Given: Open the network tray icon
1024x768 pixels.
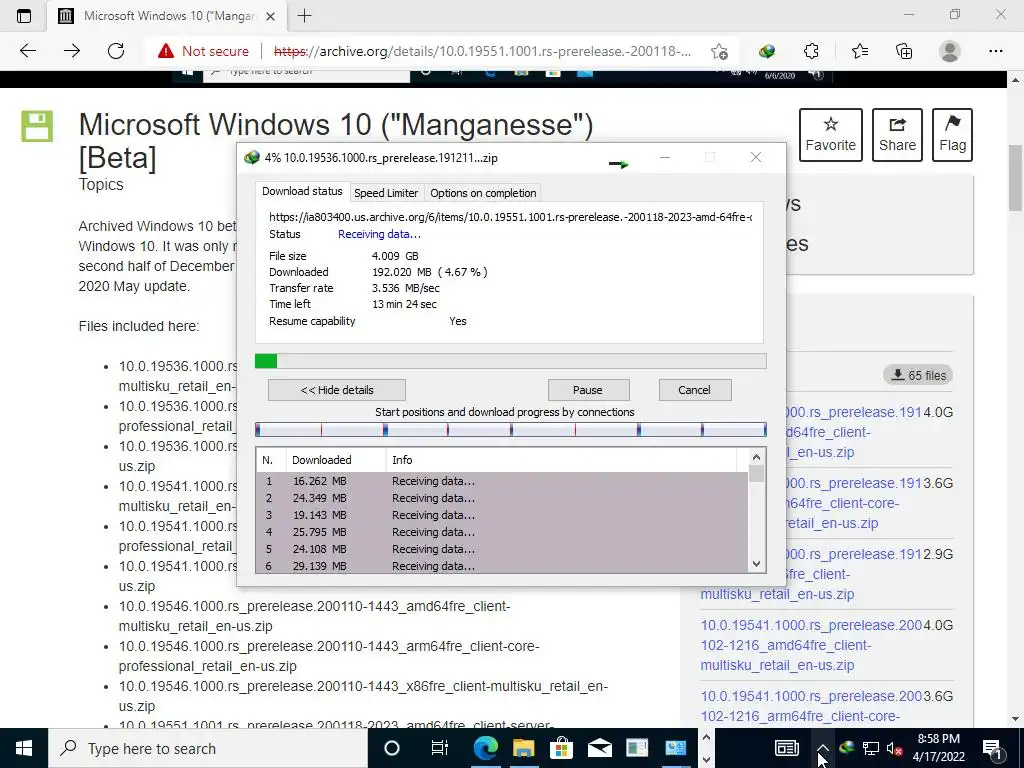Looking at the screenshot, I should [871, 748].
